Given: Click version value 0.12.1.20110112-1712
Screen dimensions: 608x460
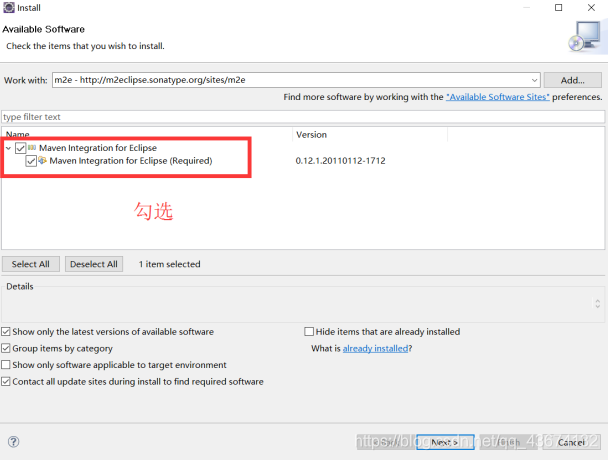Looking at the screenshot, I should 340,161.
